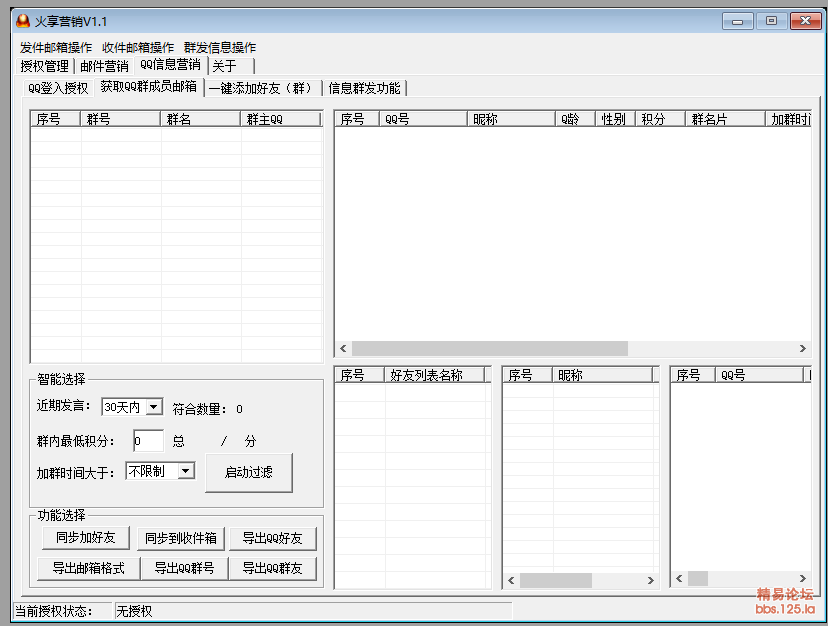Open the 发件邮箱操作 menu
Image resolution: width=828 pixels, height=626 pixels.
(56, 48)
